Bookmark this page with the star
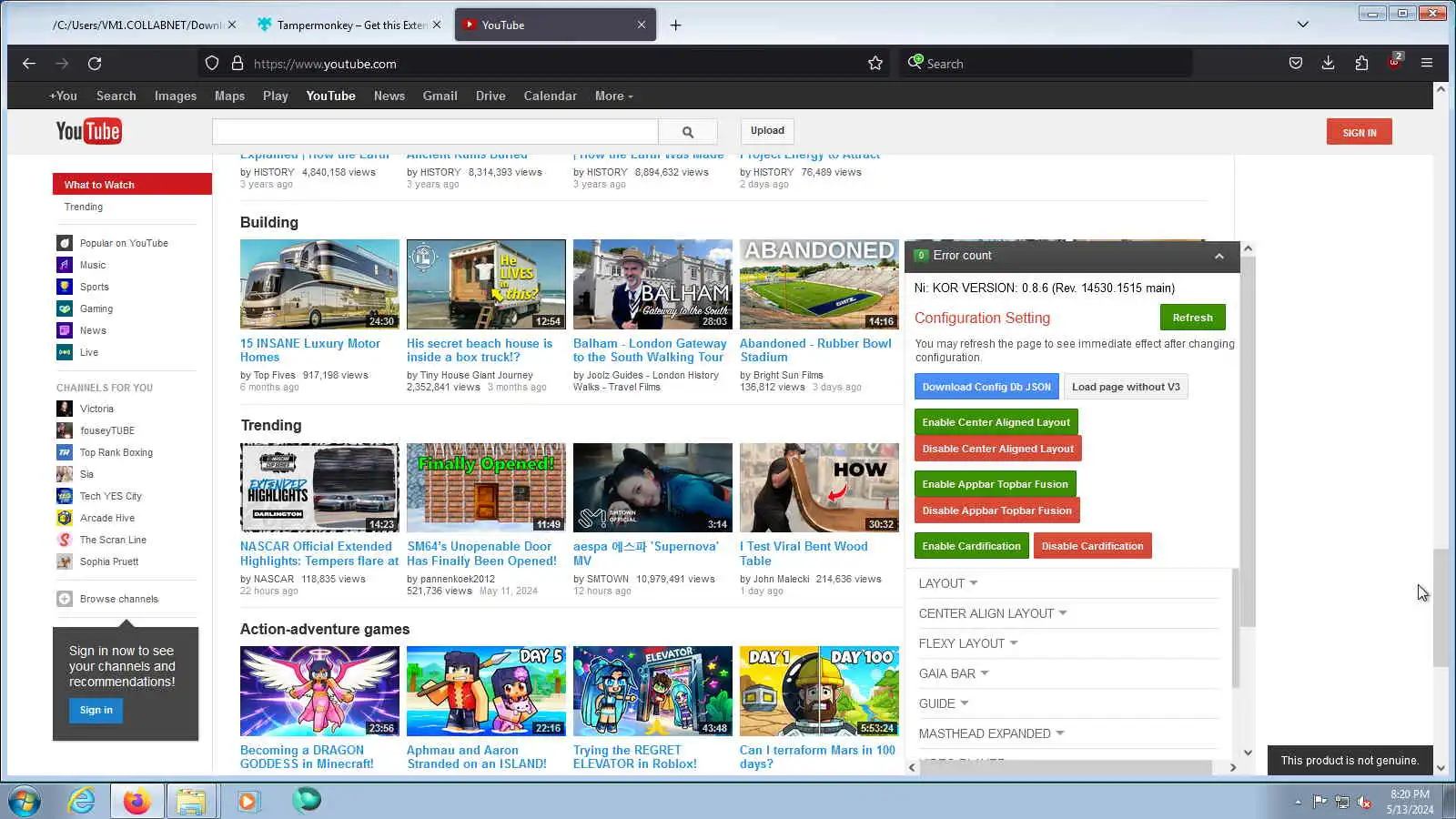The width and height of the screenshot is (1456, 819). tap(875, 64)
